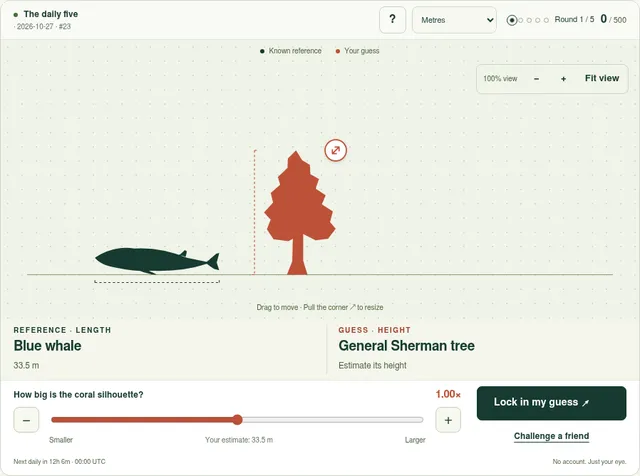
Task: Select the round 1 progress dot
Action: 511,20
